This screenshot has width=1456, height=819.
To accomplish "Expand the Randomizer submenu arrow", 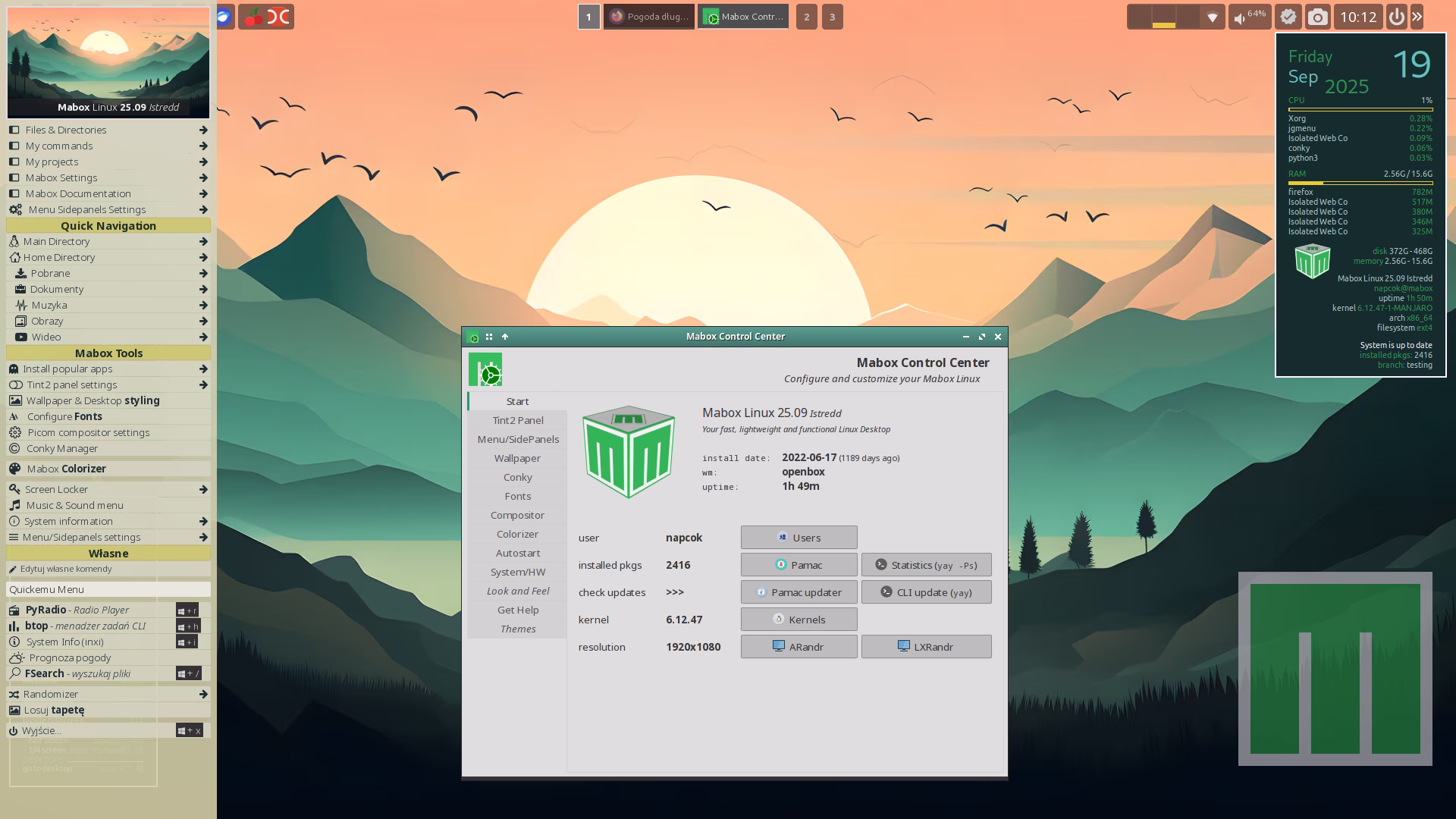I will click(x=203, y=695).
